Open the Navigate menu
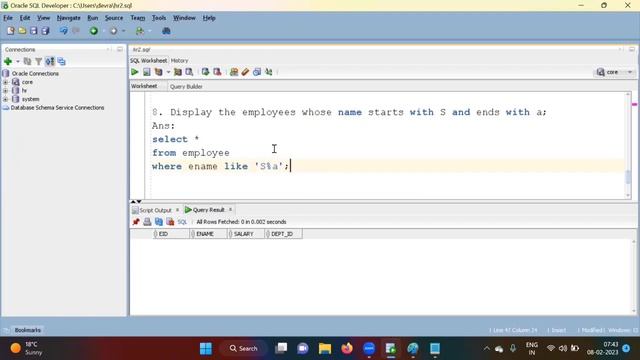Viewport: 640px width, 360px height. click(69, 18)
